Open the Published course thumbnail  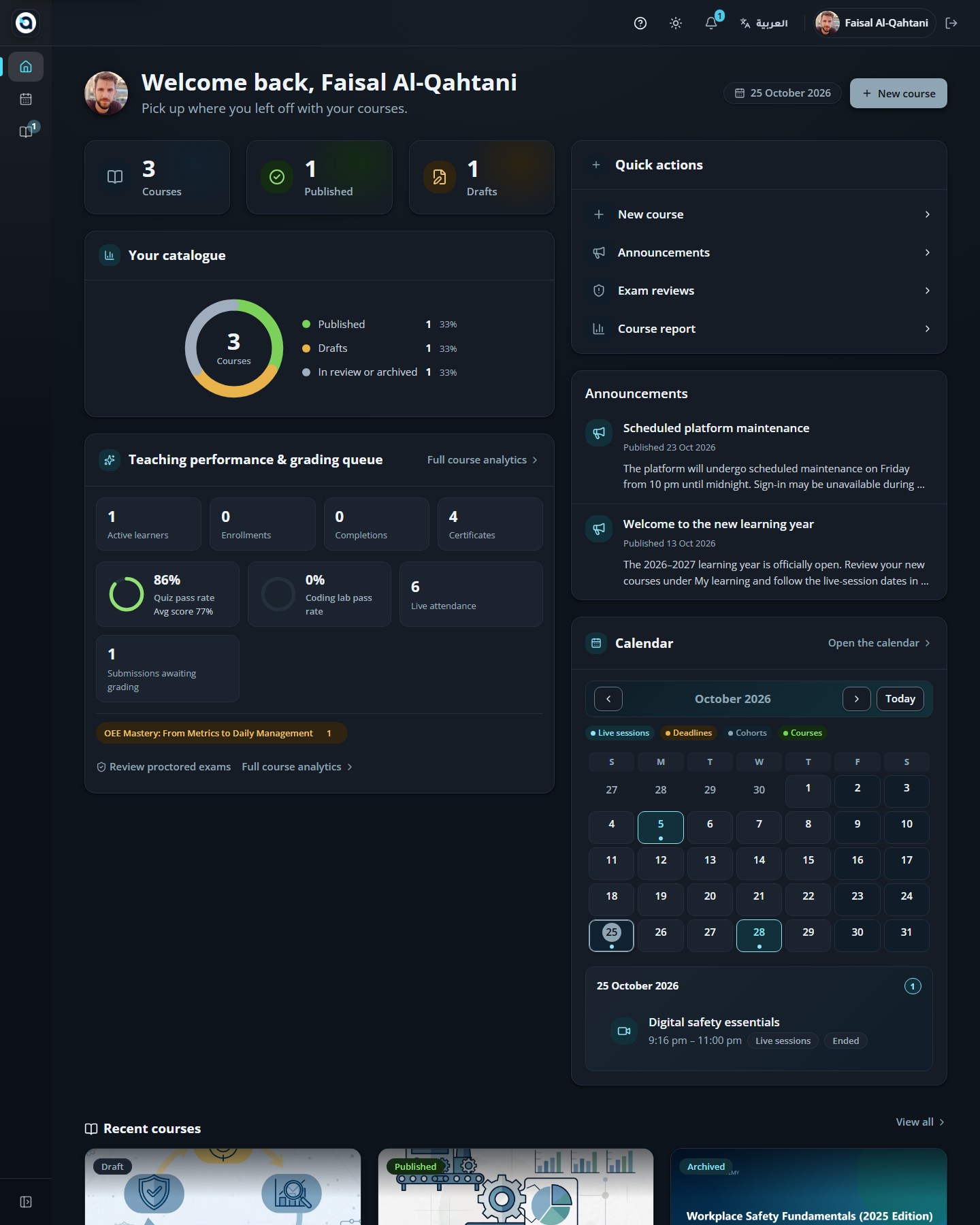pyautogui.click(x=516, y=1187)
